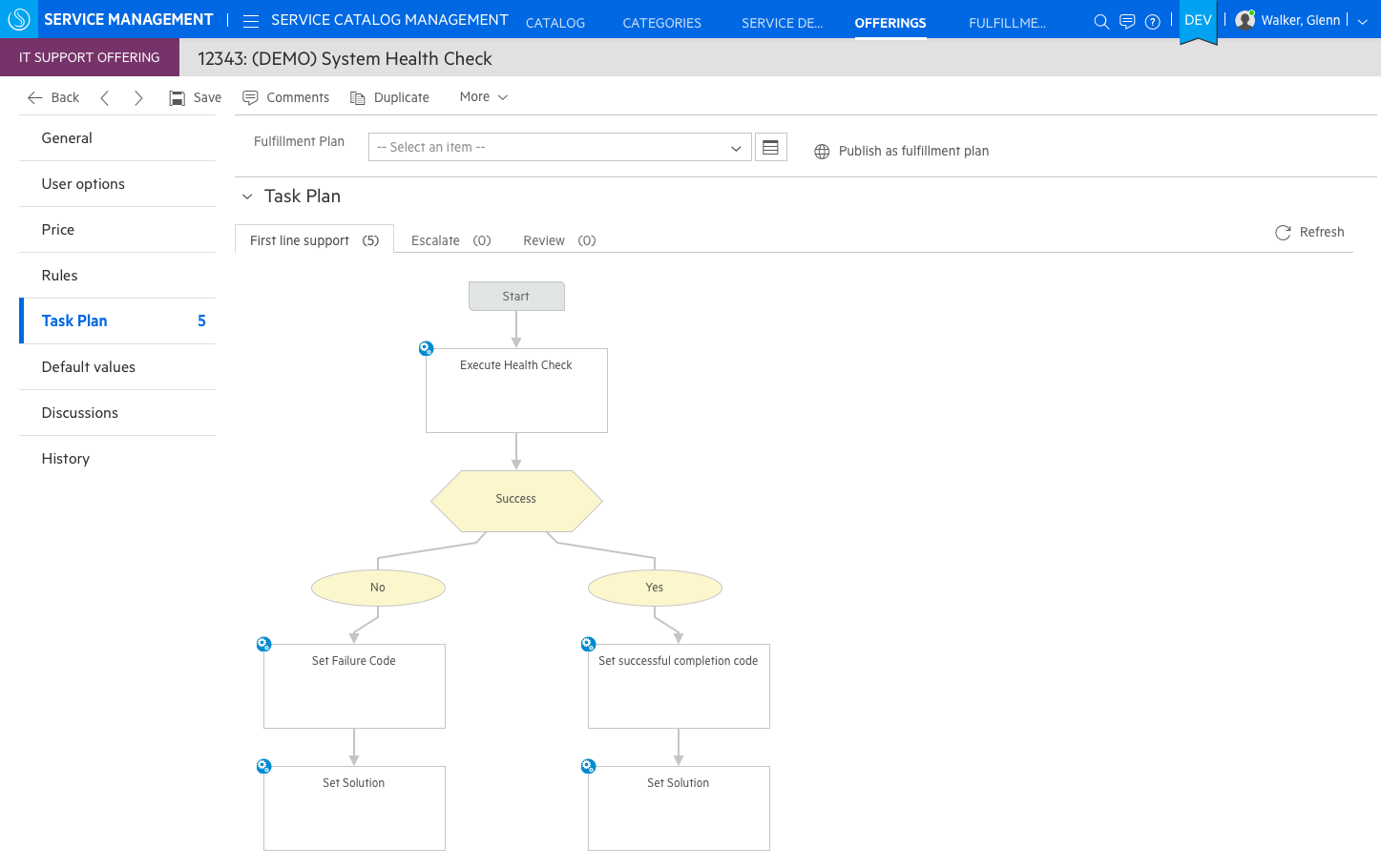Viewport: 1381px width, 868px height.
Task: Click the DEV environment banner
Action: 1198,18
